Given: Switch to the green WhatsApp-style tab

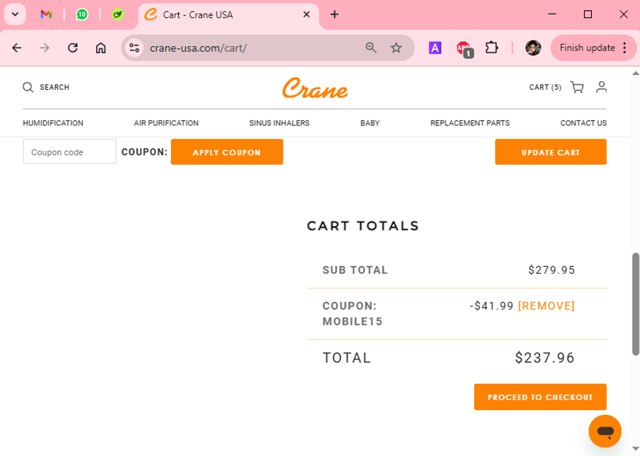Looking at the screenshot, I should 82,14.
